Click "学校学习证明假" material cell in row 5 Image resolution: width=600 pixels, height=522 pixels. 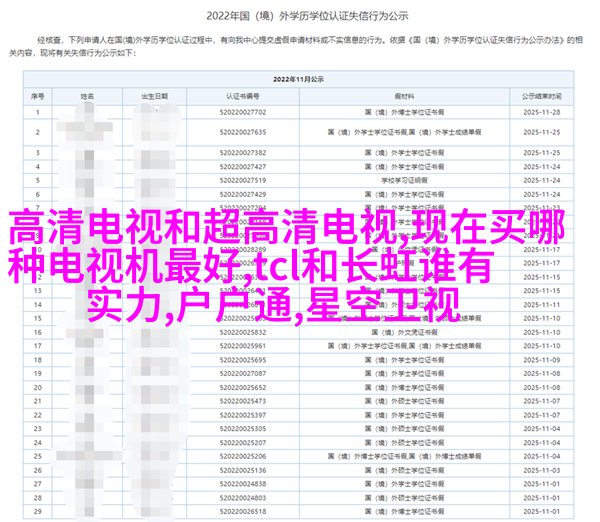[404, 180]
